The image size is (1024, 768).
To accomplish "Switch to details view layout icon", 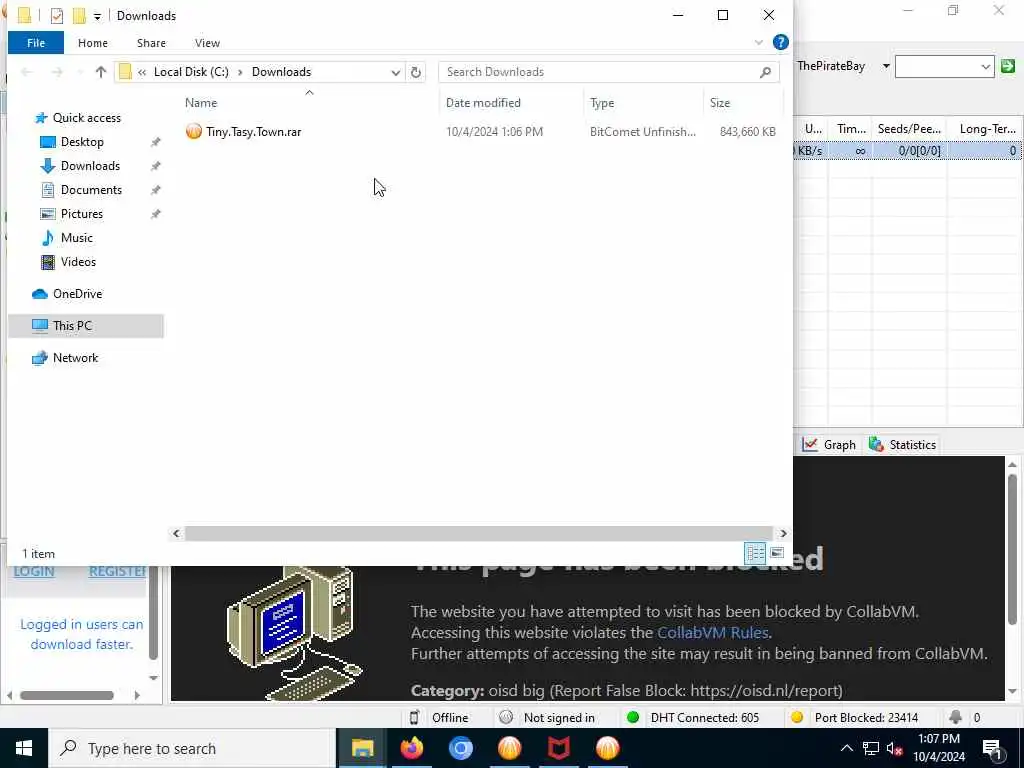I will point(755,554).
